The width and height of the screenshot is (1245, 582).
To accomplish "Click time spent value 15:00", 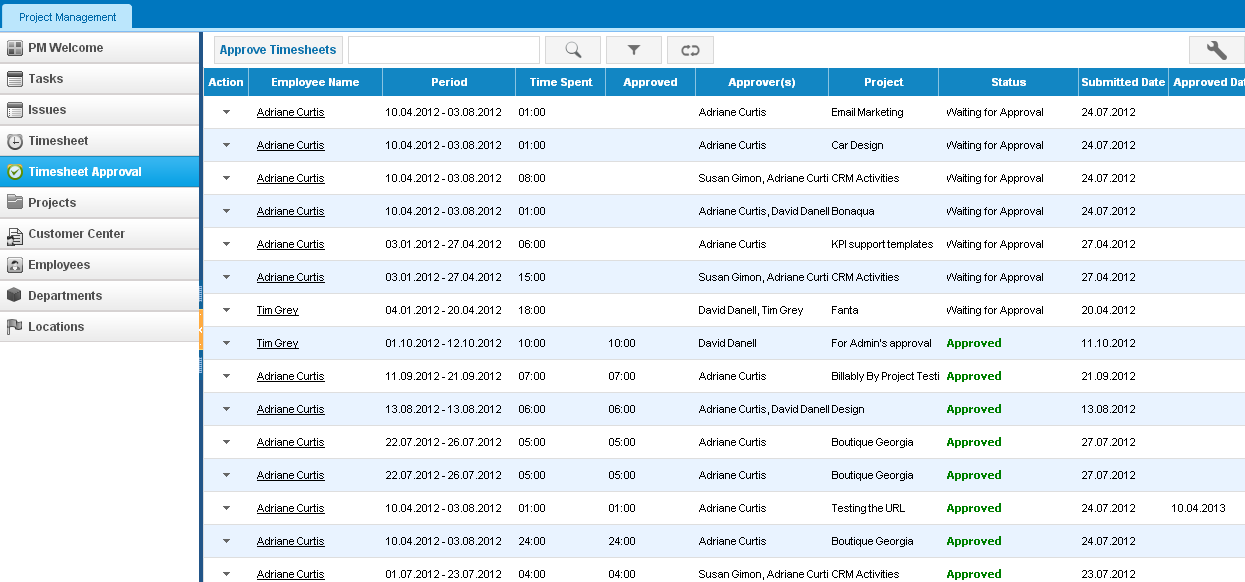I will coord(532,277).
